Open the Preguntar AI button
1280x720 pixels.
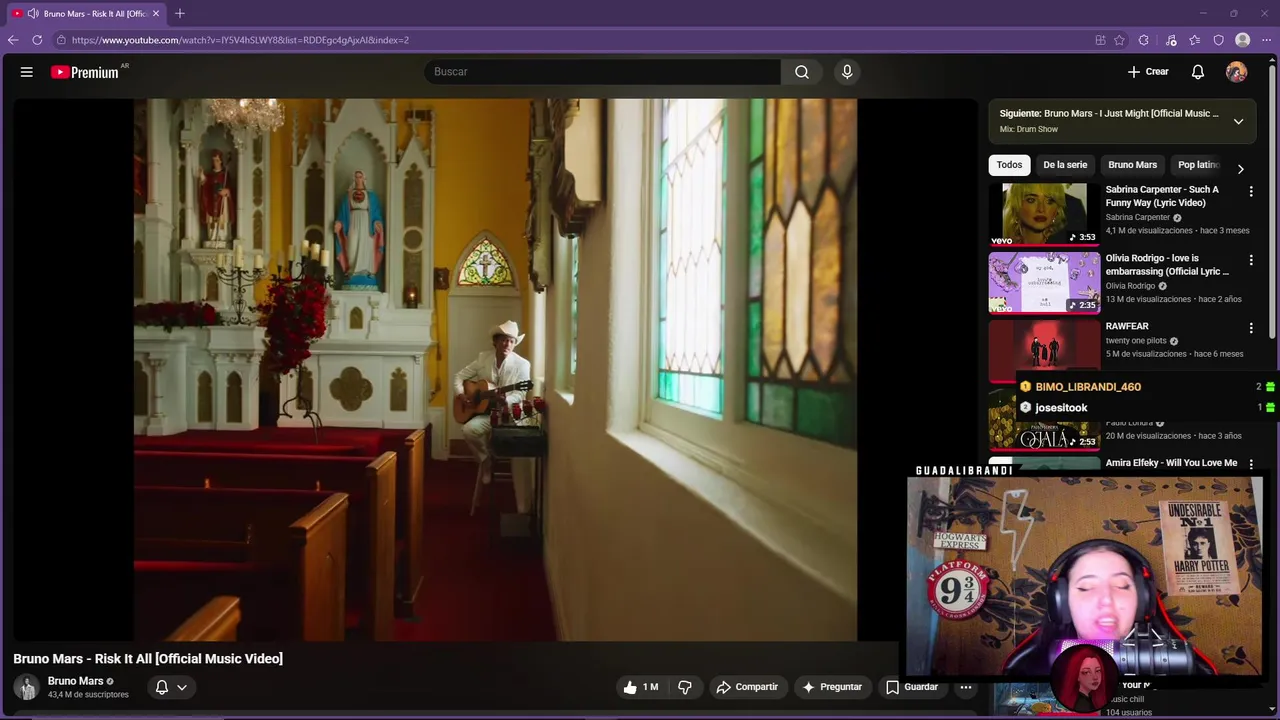[832, 687]
